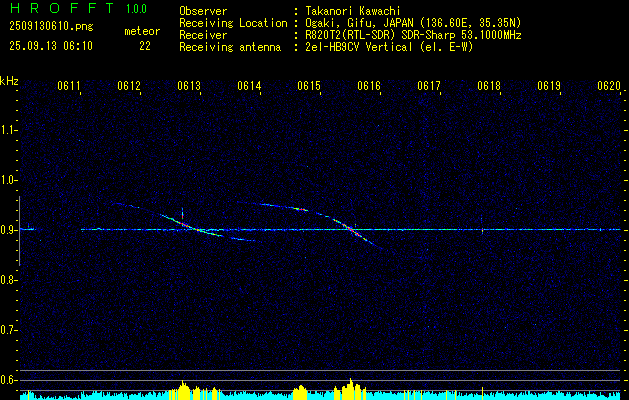This screenshot has width=629, height=400.
Task: Click the 0.8 kHz frequency label
Action: 8,280
